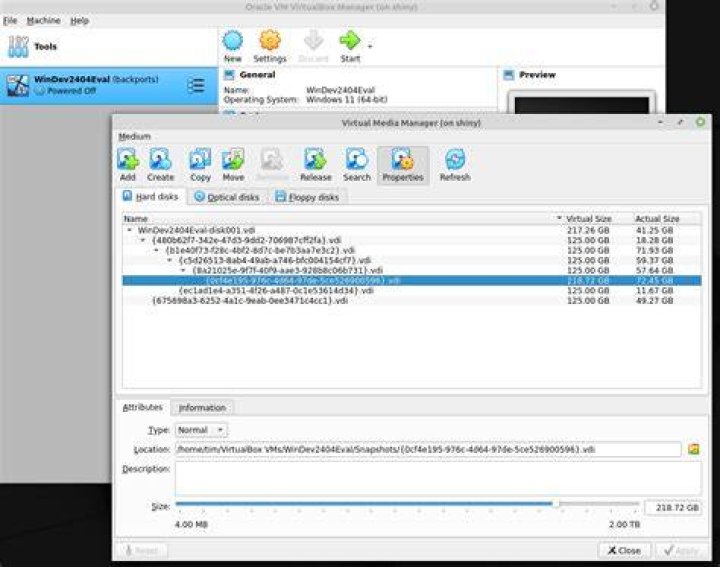Click the greyed-out Reset button
Viewport: 720px width, 567px height.
point(141,550)
